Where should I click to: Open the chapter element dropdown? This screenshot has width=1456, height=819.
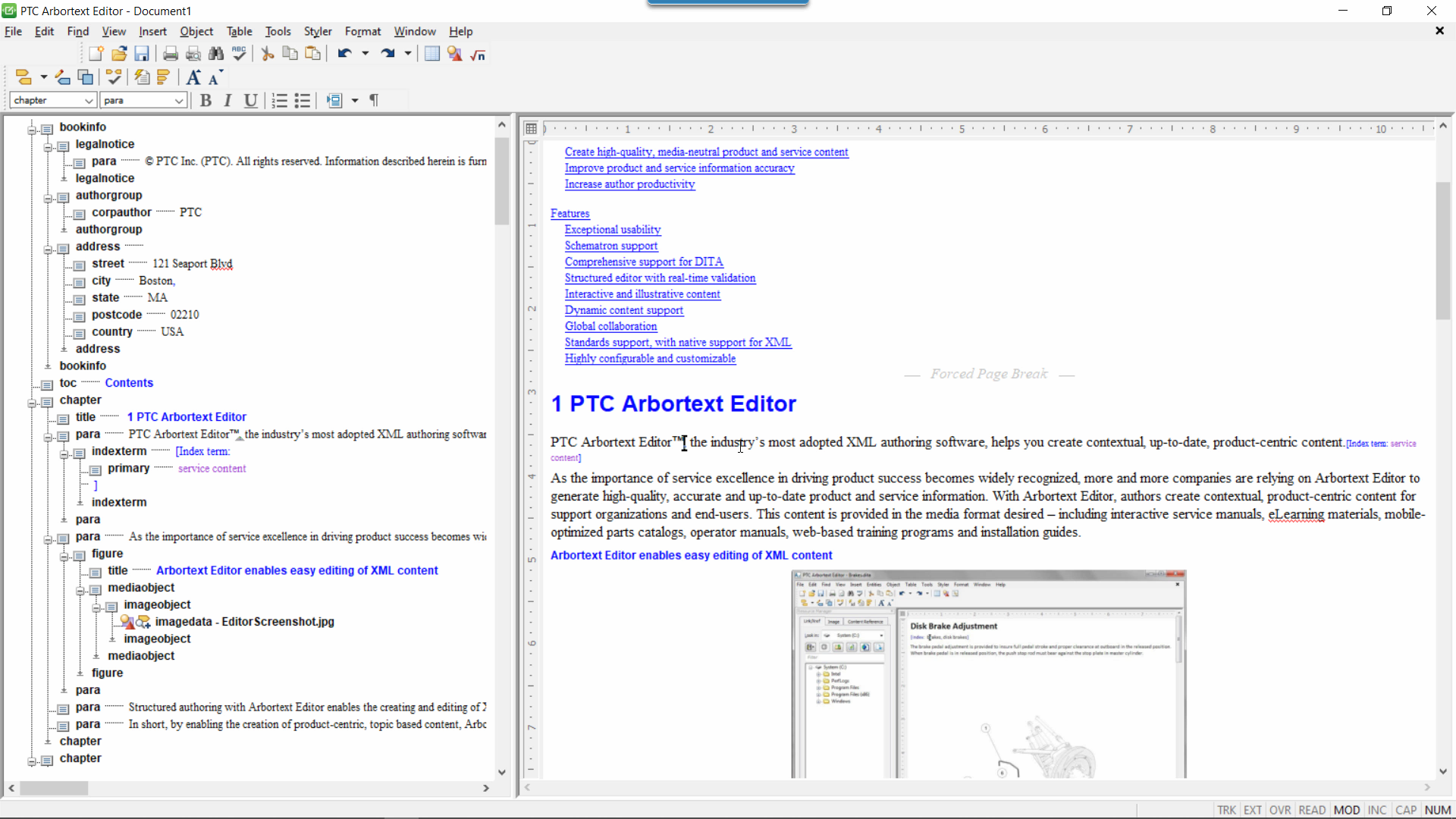[x=89, y=100]
